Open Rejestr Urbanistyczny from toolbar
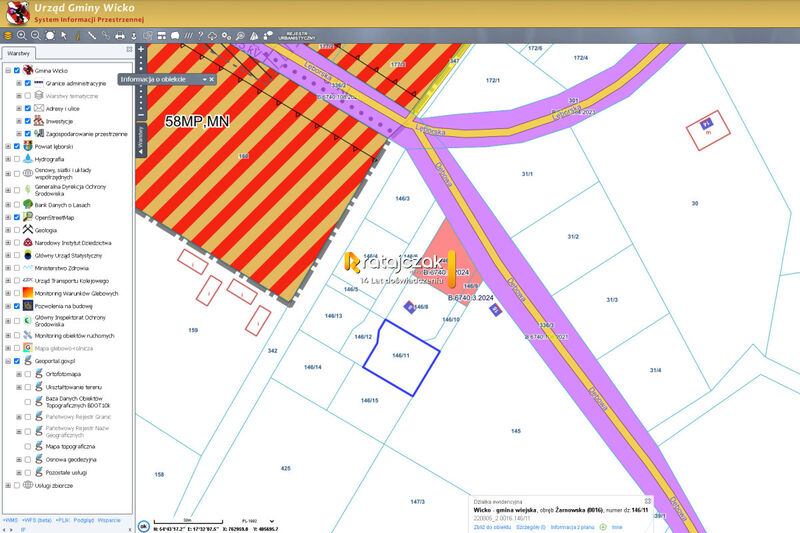 click(x=296, y=36)
